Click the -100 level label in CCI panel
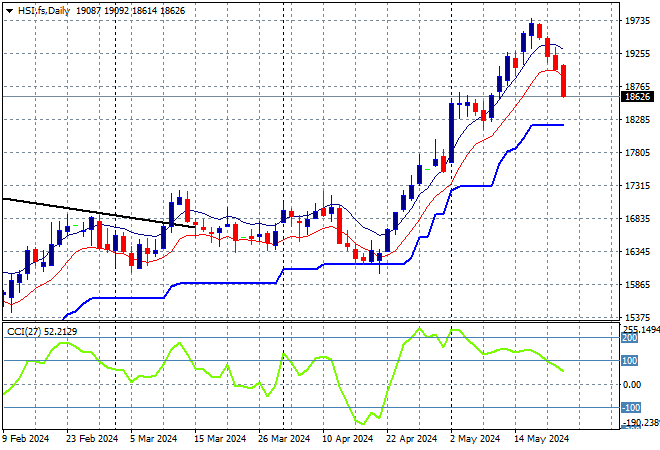Screen dimensions: 660x450 pyautogui.click(x=631, y=407)
